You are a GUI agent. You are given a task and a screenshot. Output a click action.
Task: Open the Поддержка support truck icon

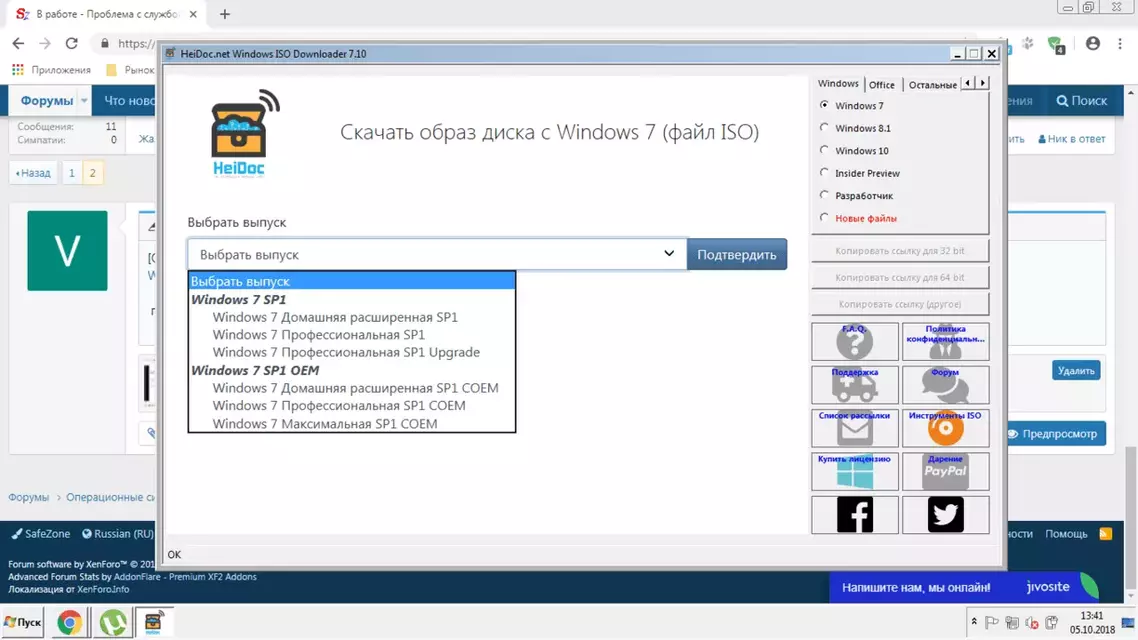(x=854, y=385)
